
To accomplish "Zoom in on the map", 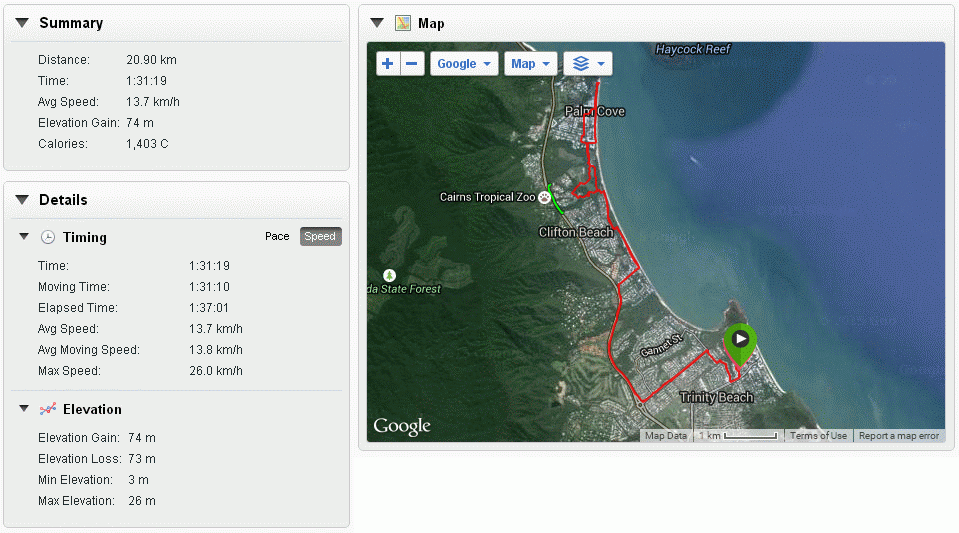I will (x=388, y=64).
